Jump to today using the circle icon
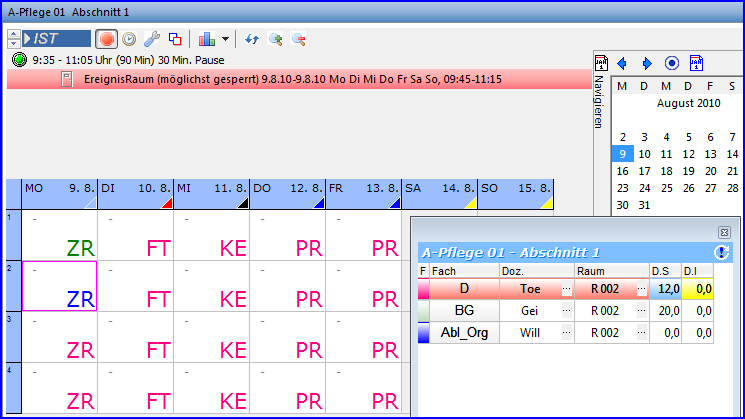The image size is (745, 419). [672, 63]
